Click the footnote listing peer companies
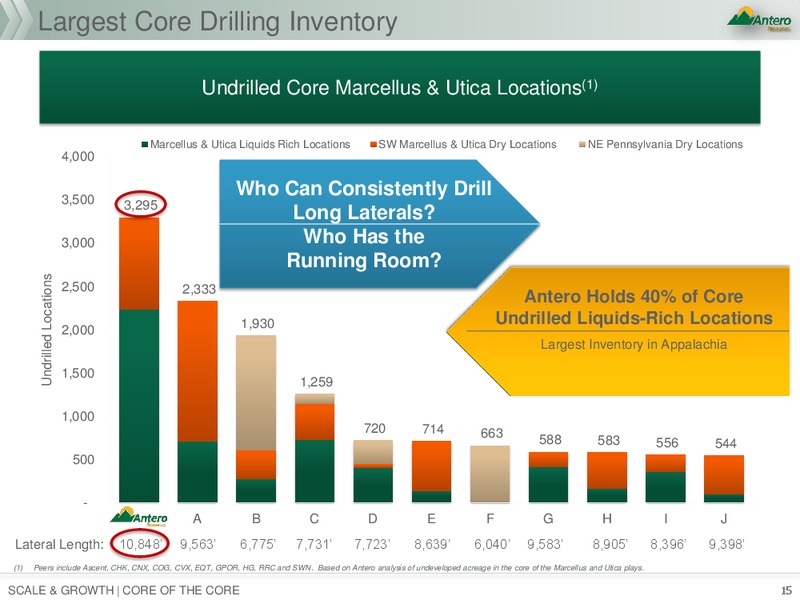This screenshot has height=600, width=800. 329,568
